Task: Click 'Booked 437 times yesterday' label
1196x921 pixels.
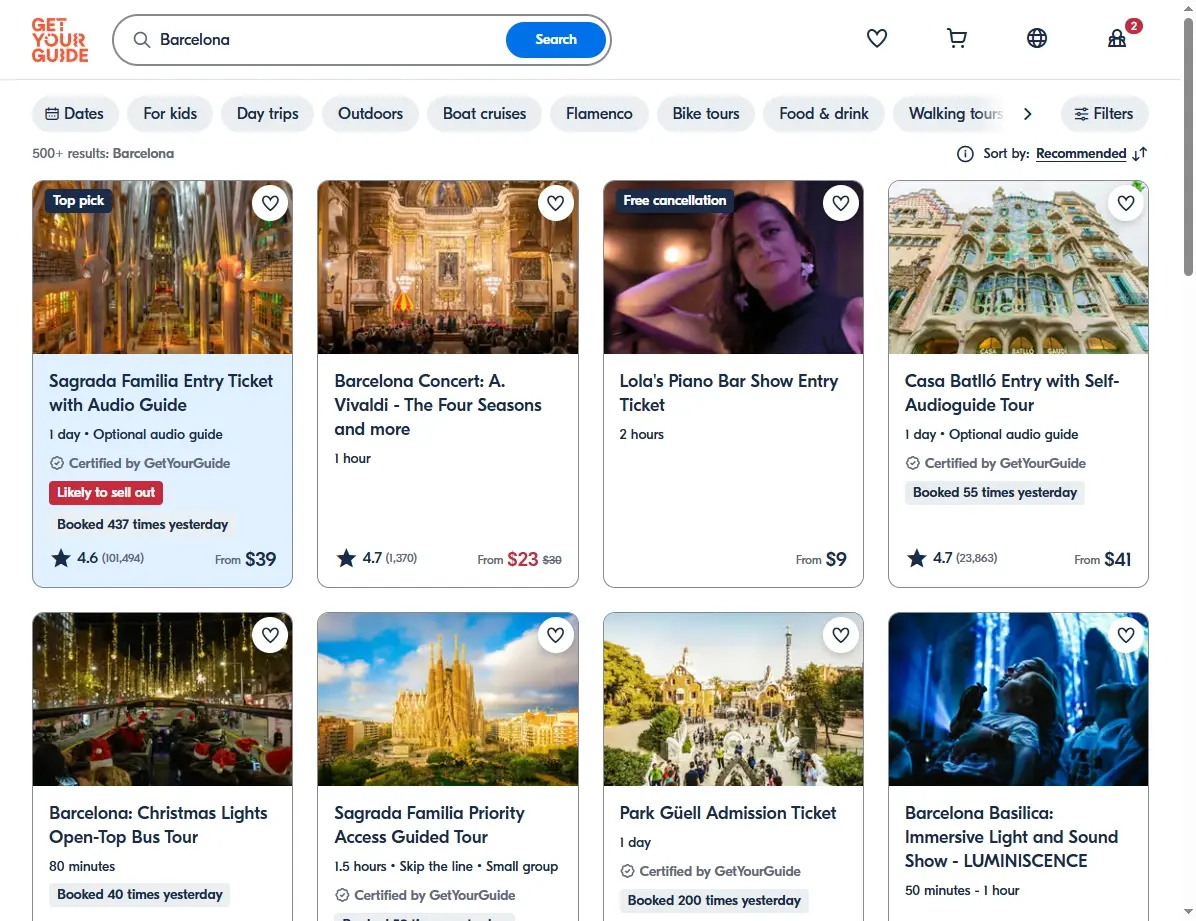Action: [143, 524]
